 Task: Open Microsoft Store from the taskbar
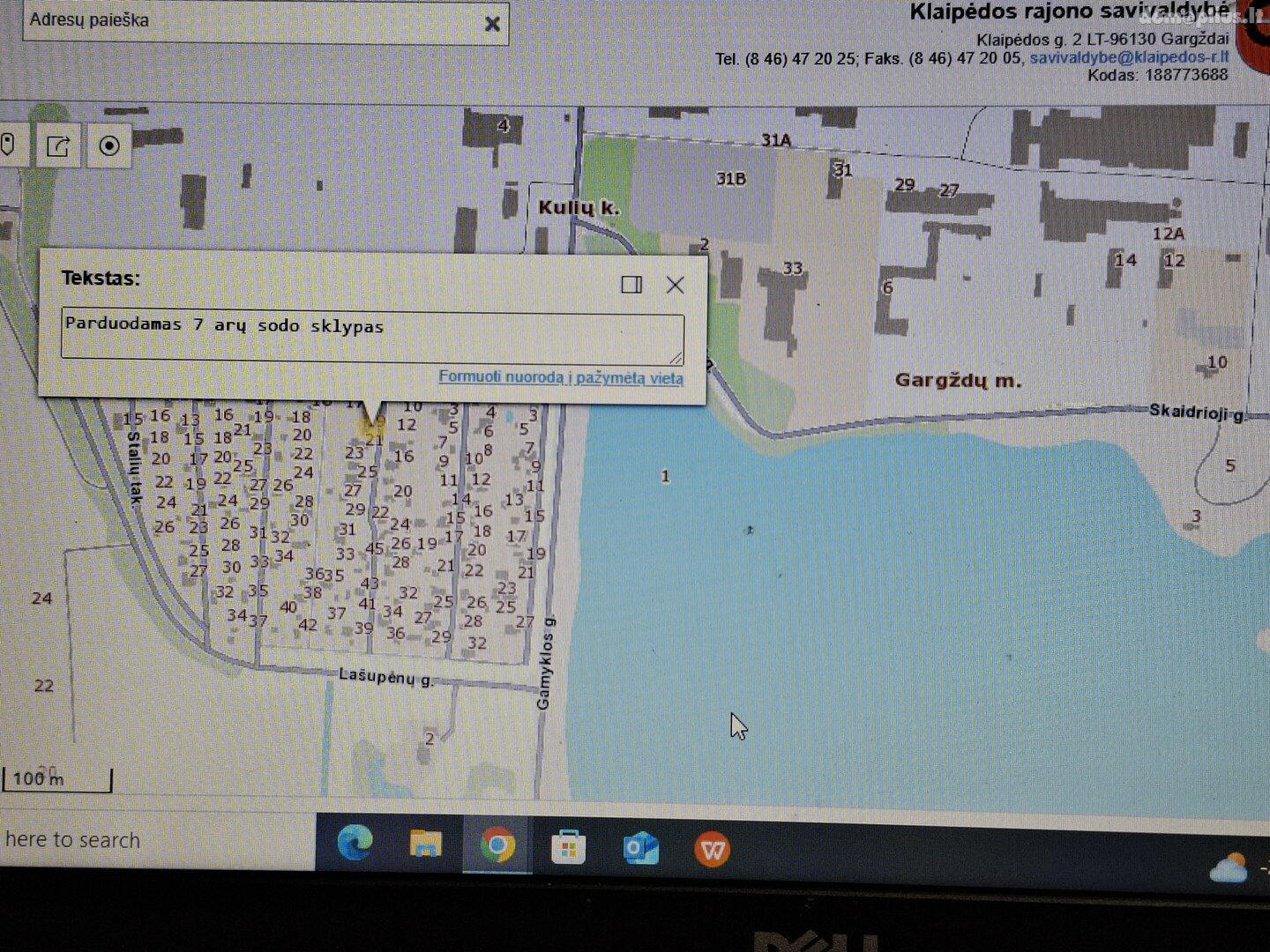[569, 848]
